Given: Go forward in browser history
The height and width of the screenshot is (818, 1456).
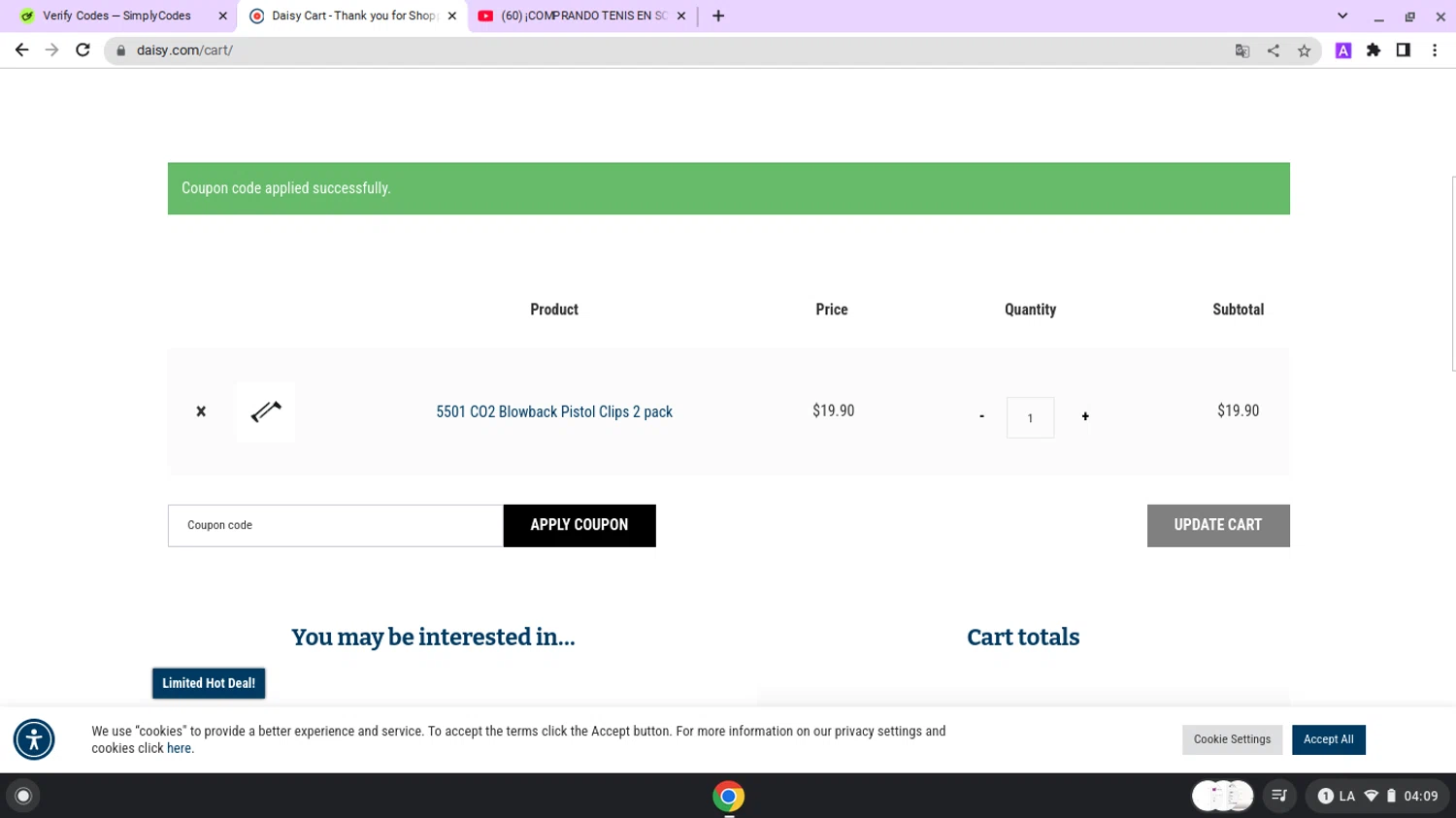Looking at the screenshot, I should click(x=52, y=49).
